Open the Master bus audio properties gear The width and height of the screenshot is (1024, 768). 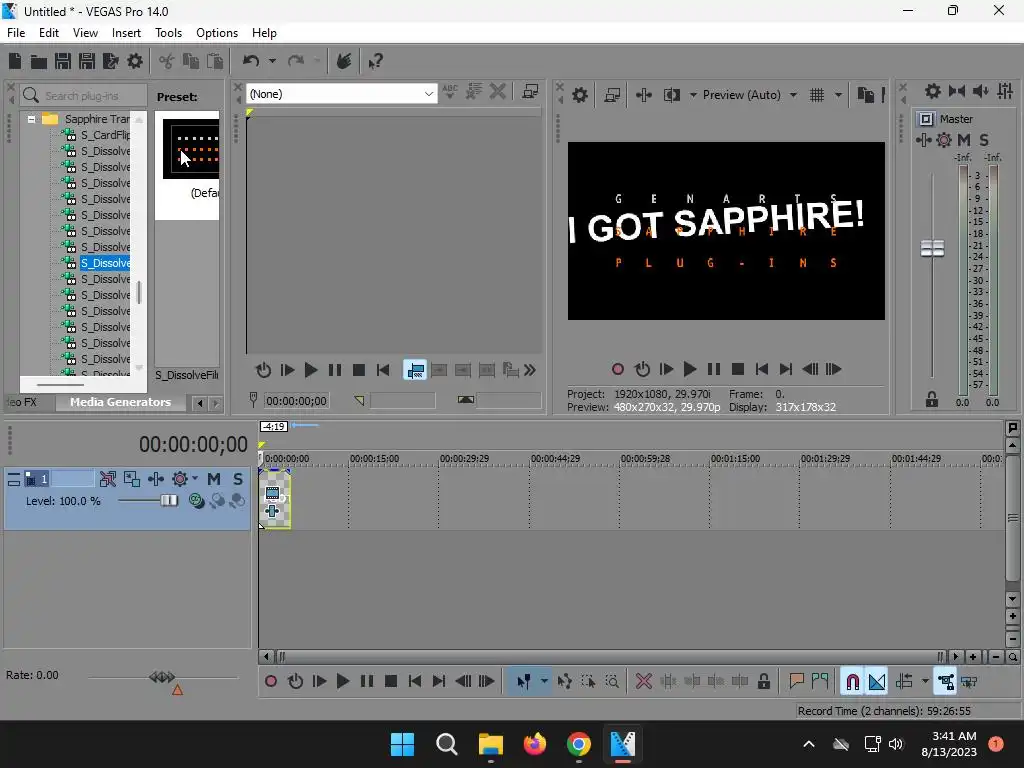pyautogui.click(x=933, y=91)
